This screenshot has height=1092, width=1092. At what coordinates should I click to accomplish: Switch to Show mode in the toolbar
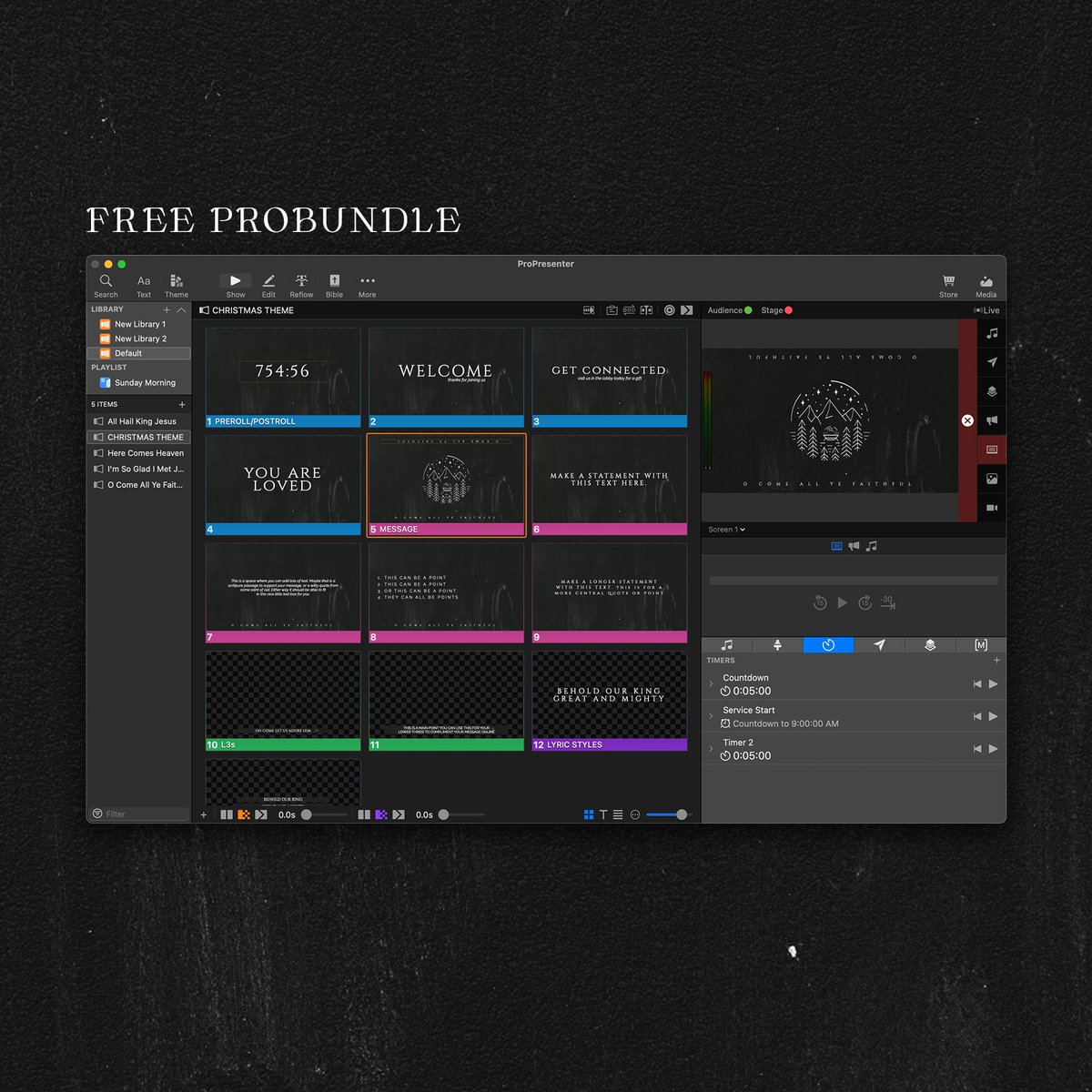235,285
